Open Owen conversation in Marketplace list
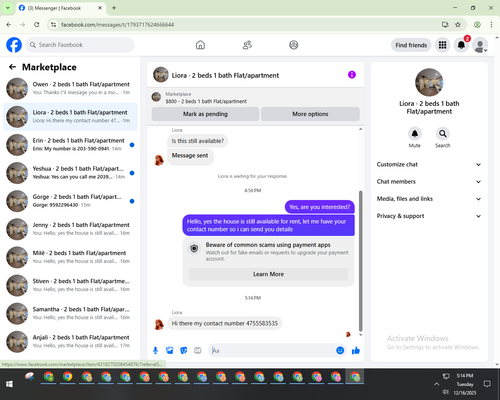This screenshot has height=400, width=500. 70,88
